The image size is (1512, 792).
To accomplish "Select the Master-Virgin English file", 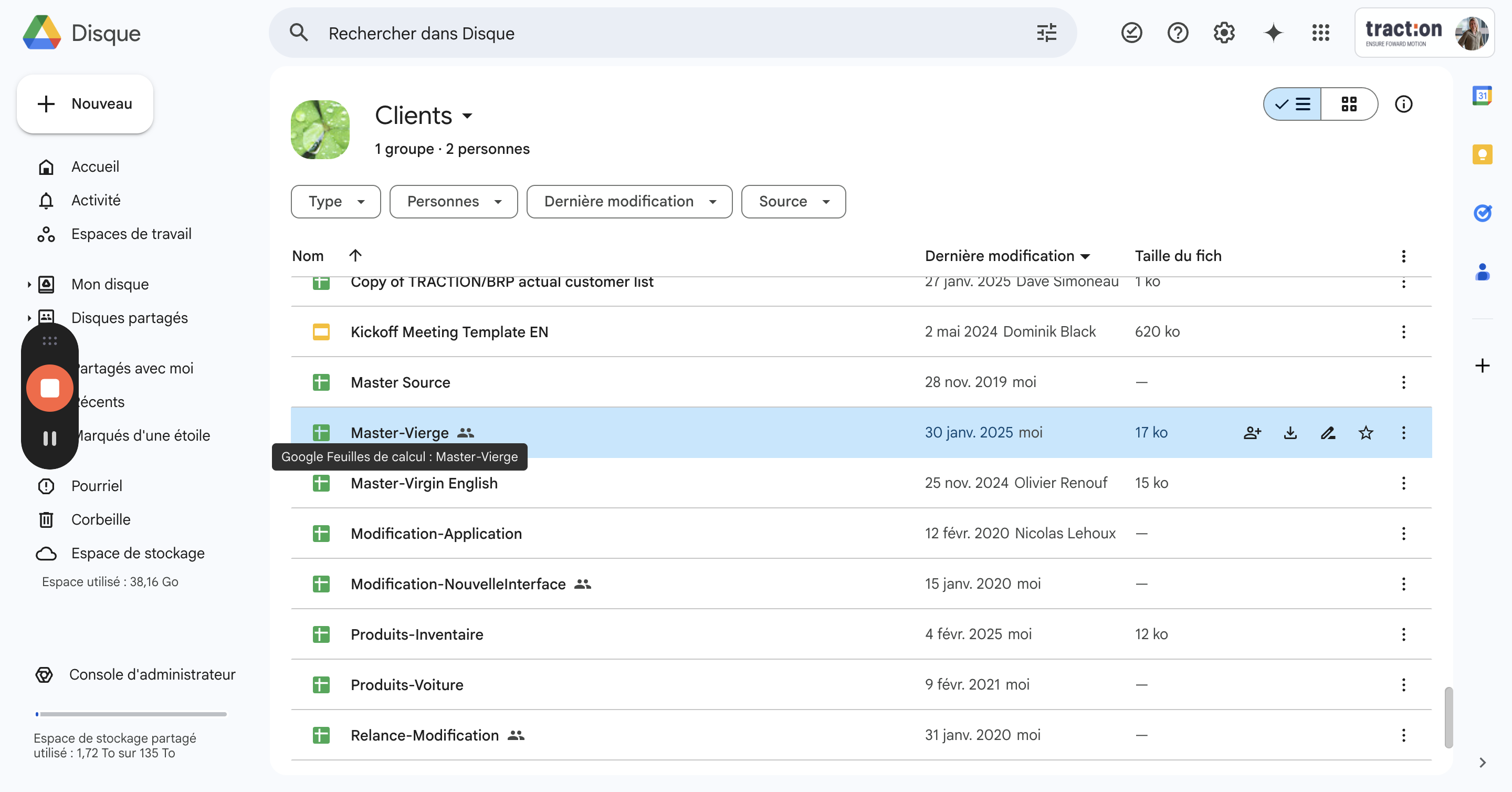I will click(861, 483).
